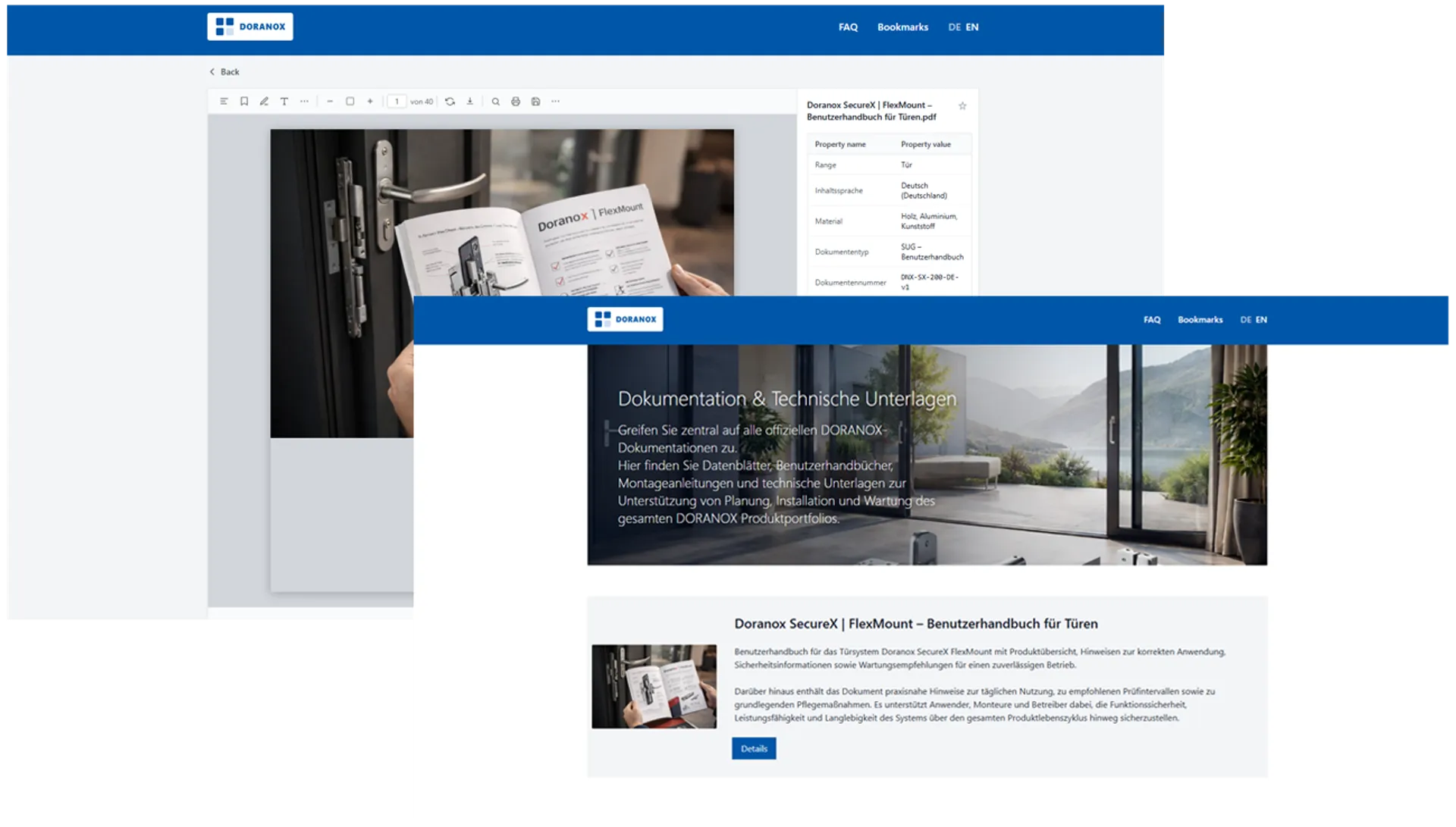Switch language to DE in back window
The width and height of the screenshot is (1456, 827).
pos(954,27)
